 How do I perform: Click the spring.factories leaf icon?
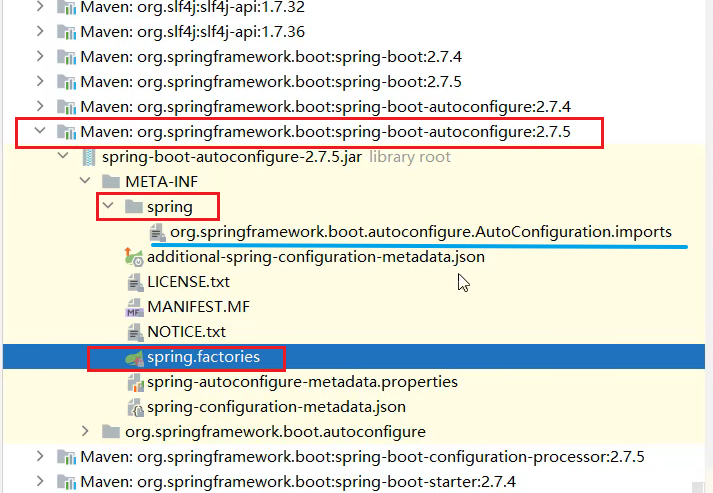tap(134, 357)
